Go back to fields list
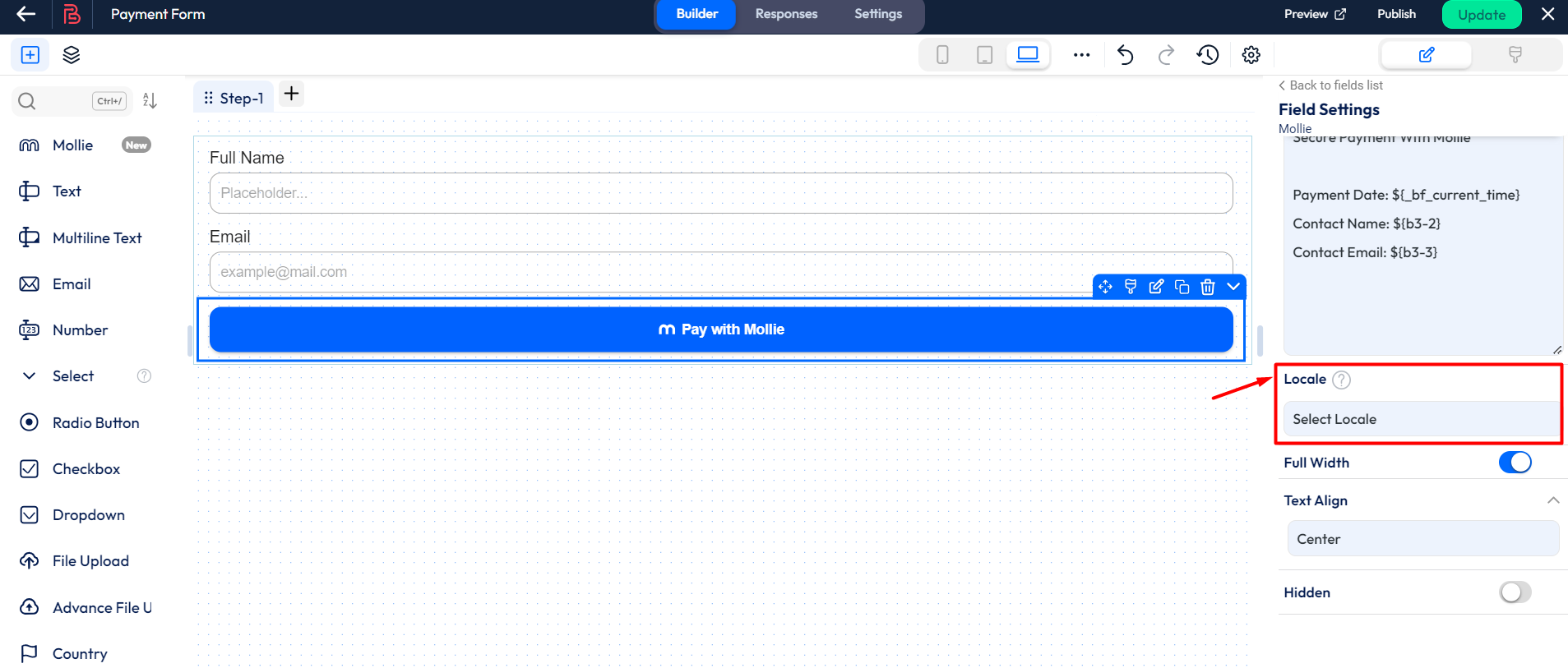 click(x=1330, y=85)
